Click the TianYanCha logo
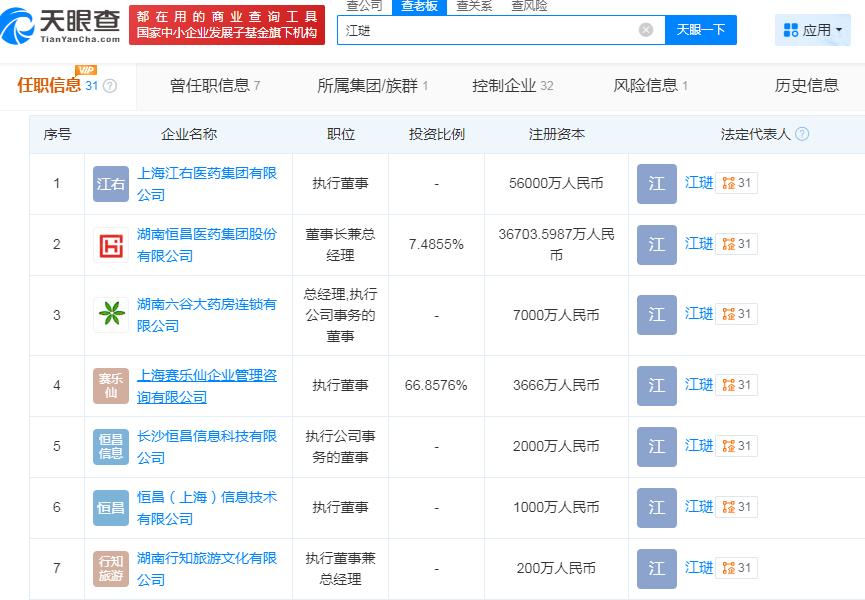Viewport: 865px width, 600px height. coord(62,25)
